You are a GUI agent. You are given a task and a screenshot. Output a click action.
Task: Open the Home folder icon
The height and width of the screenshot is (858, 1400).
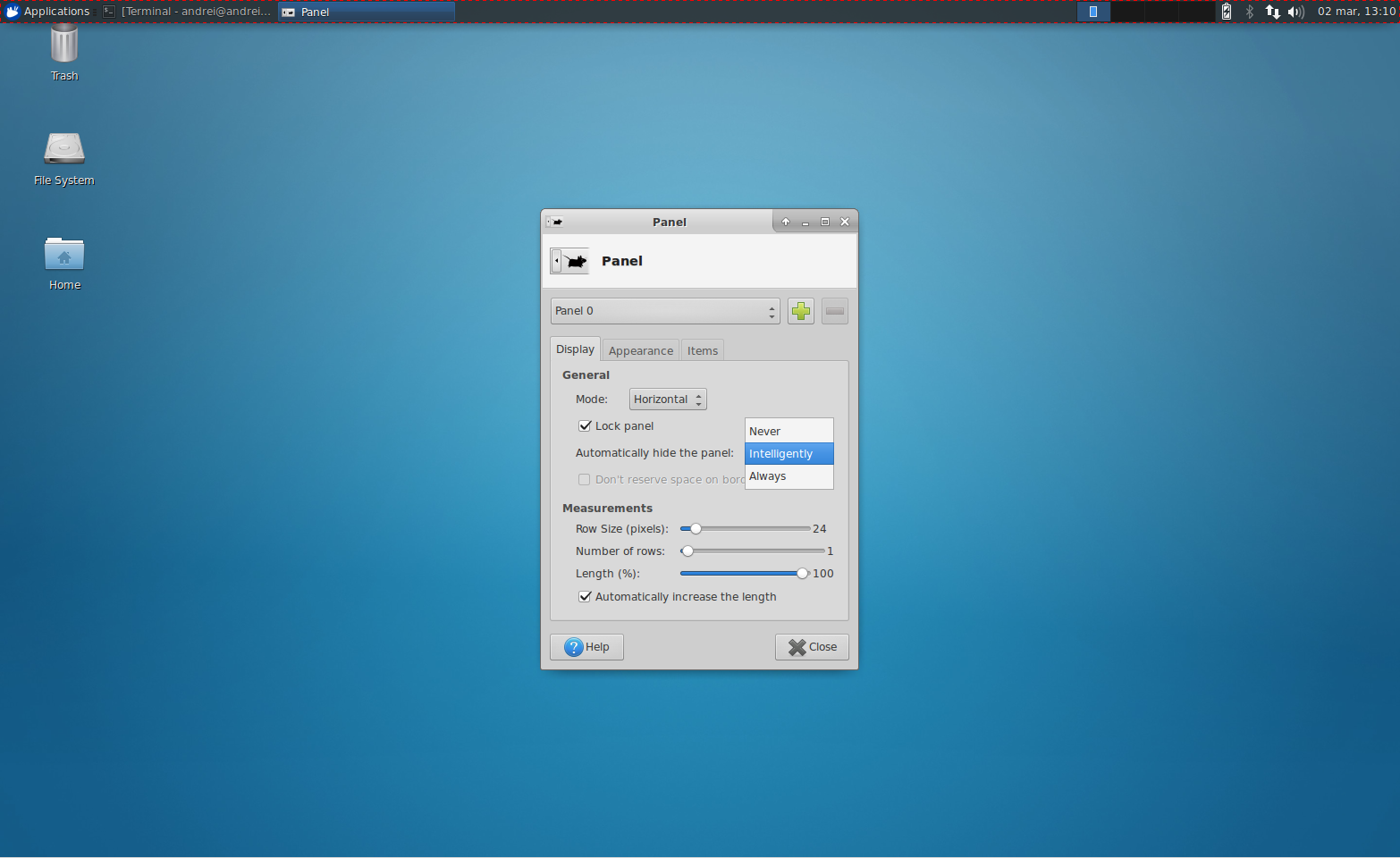point(63,255)
